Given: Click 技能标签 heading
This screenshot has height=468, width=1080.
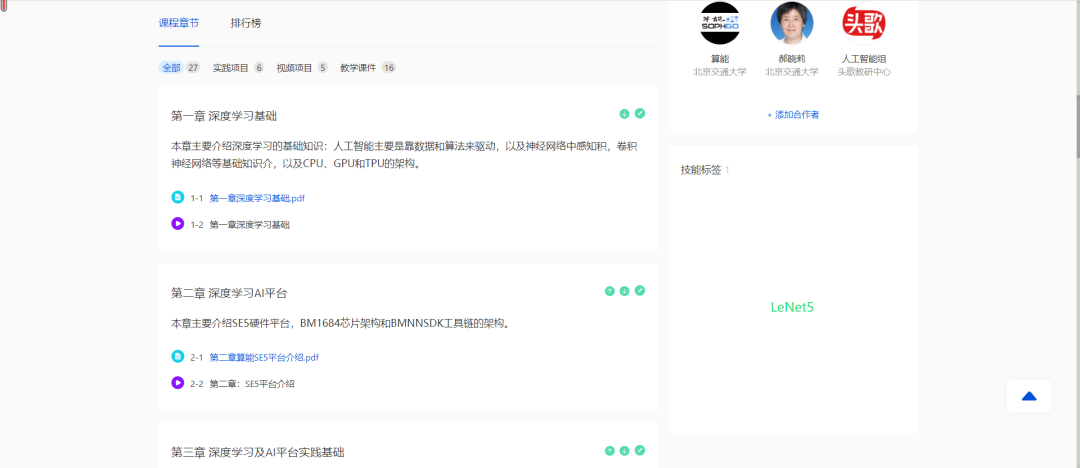Looking at the screenshot, I should (x=700, y=170).
